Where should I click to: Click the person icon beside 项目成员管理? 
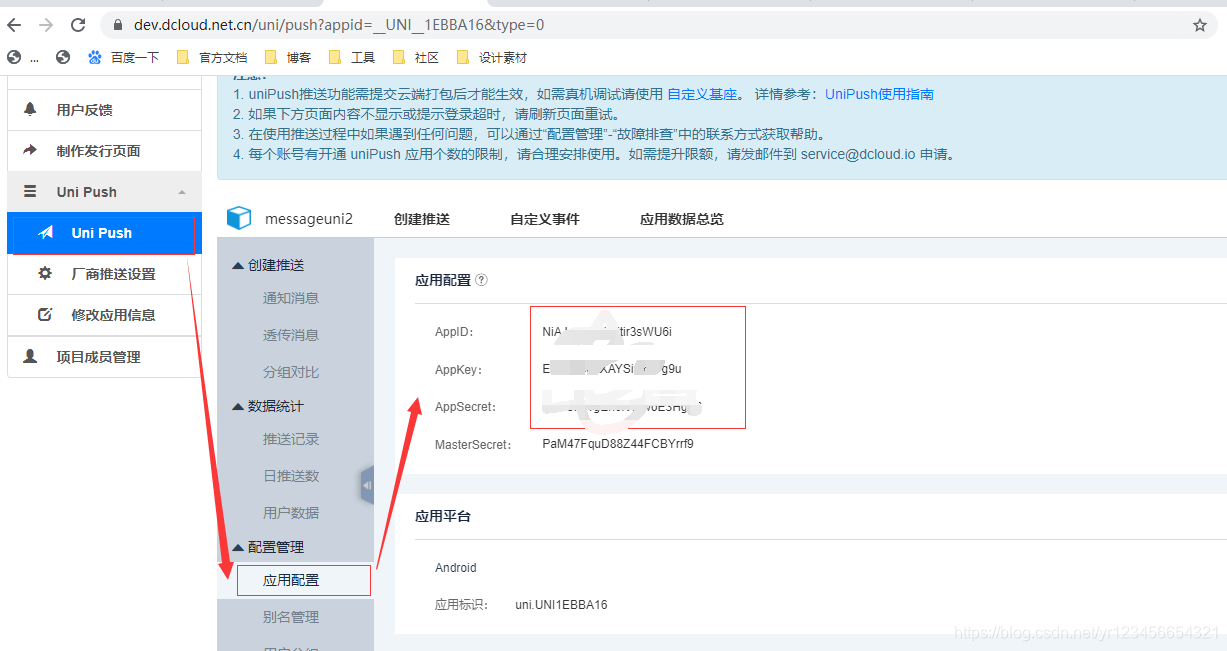point(30,356)
